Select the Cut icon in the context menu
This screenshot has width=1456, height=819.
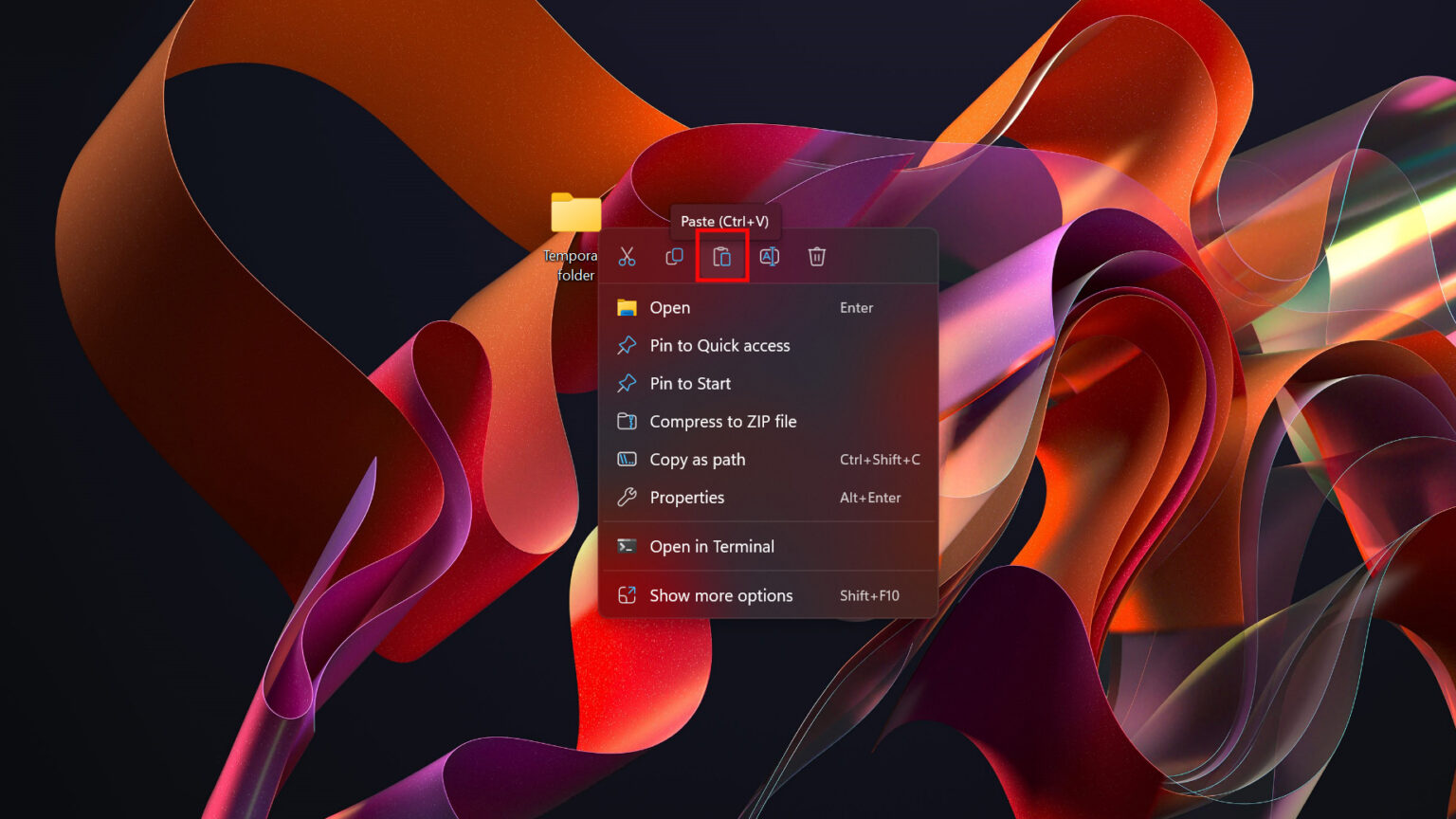pyautogui.click(x=627, y=256)
